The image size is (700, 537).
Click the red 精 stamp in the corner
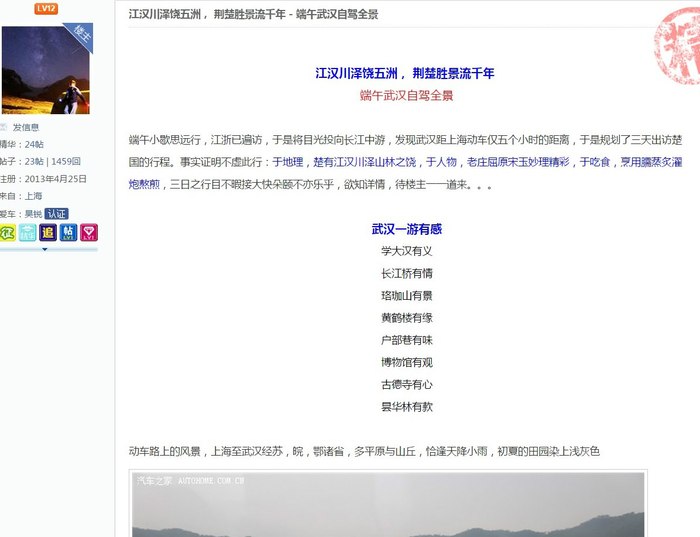677,46
